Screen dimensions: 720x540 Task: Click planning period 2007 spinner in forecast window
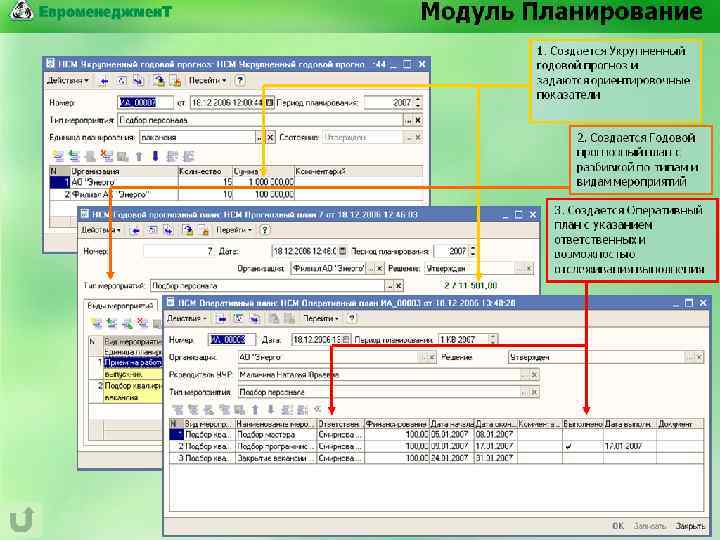(417, 102)
